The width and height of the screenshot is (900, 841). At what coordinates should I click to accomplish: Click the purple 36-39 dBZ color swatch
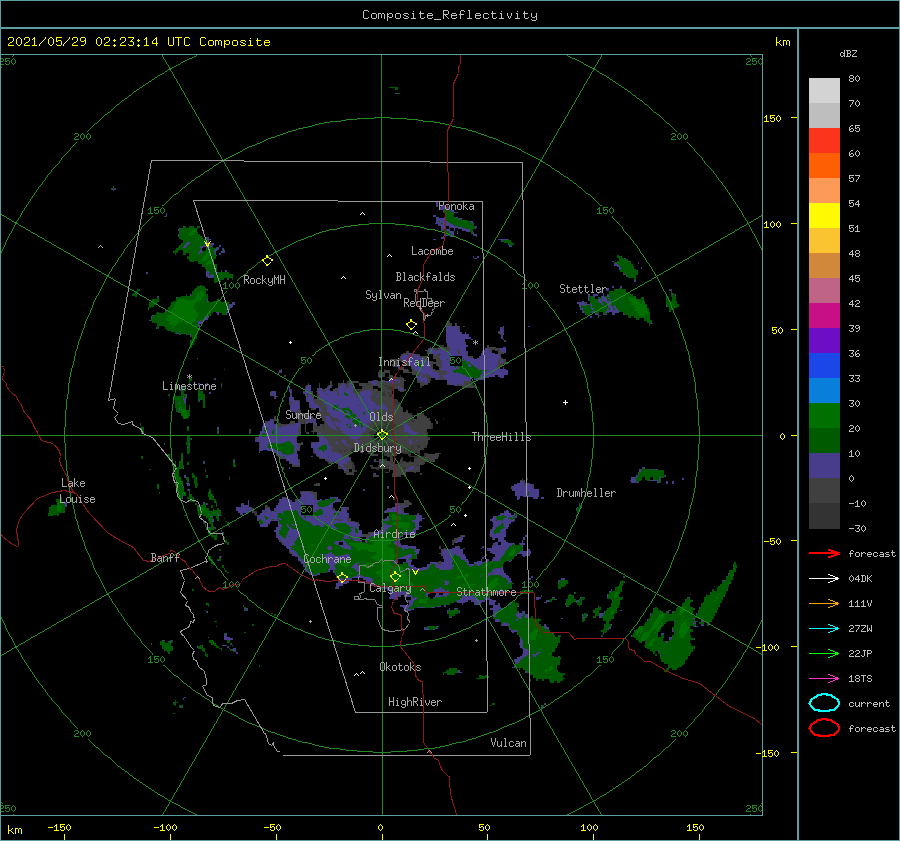coord(824,341)
